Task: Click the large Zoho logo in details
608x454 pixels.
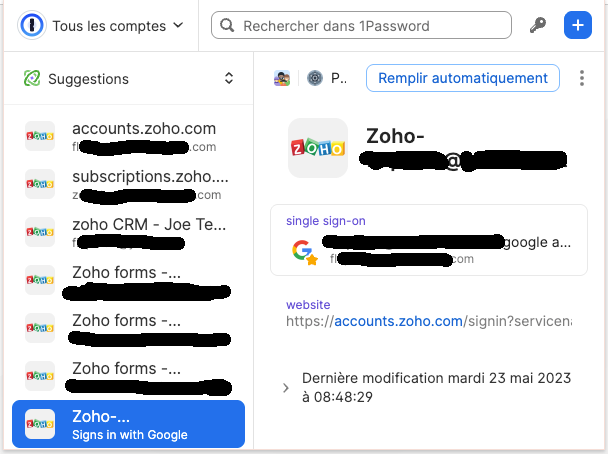Action: [x=318, y=148]
